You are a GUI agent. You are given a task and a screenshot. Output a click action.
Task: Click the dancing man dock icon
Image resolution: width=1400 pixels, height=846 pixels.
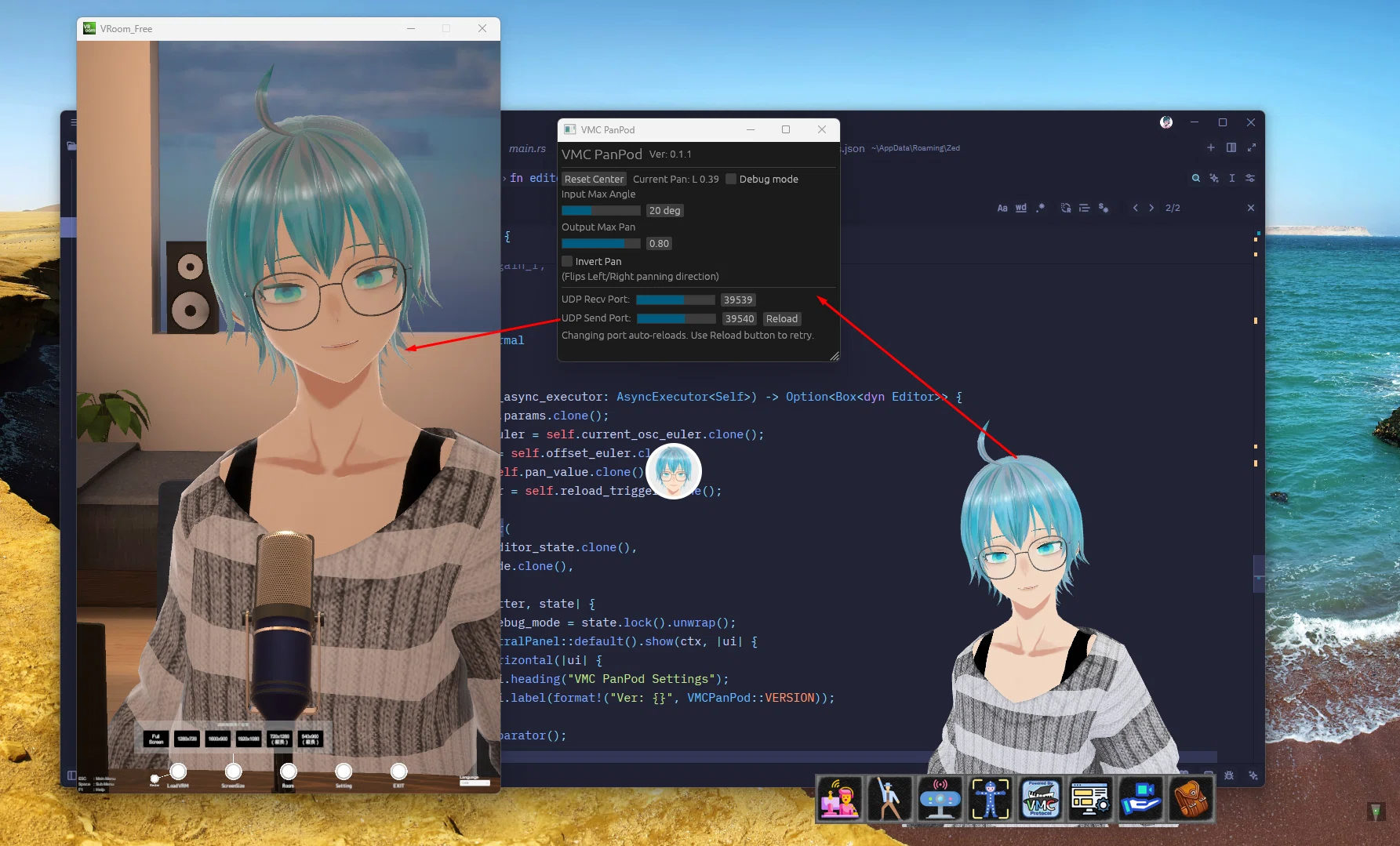(889, 799)
